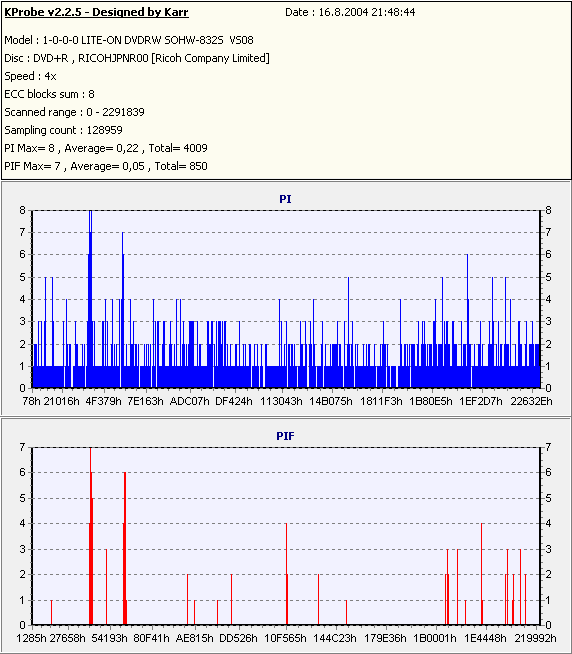Click the PI axis label 7E163h
The width and height of the screenshot is (572, 654).
[x=146, y=401]
